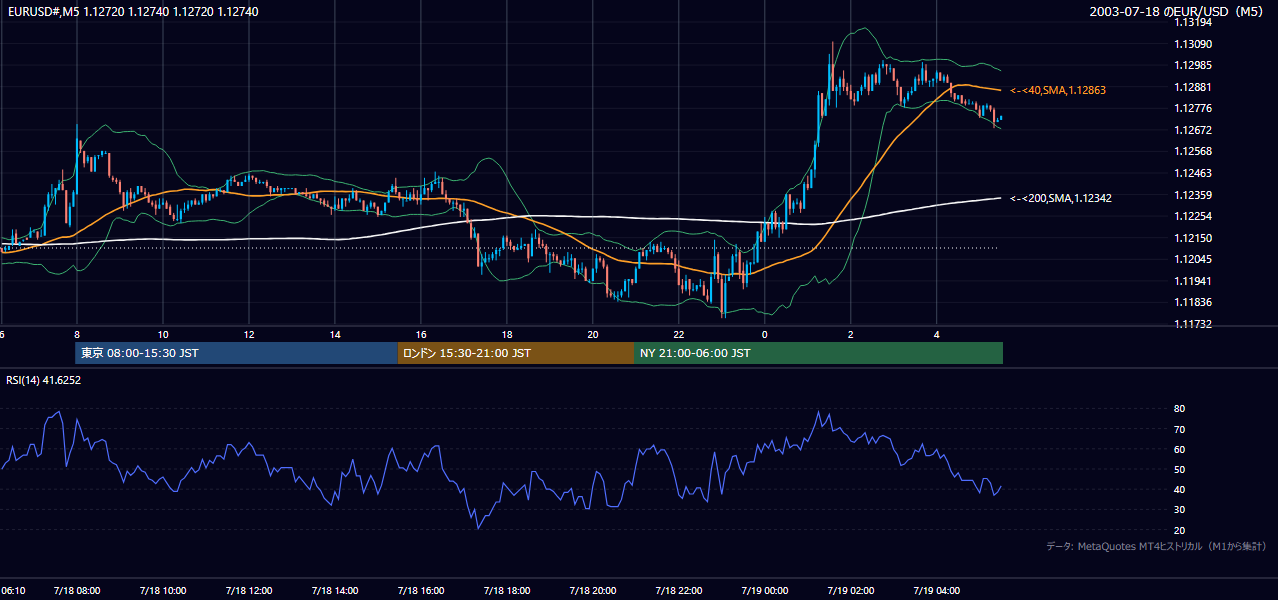The height and width of the screenshot is (600, 1278).
Task: Click RSI scale value 40
Action: [x=1179, y=489]
